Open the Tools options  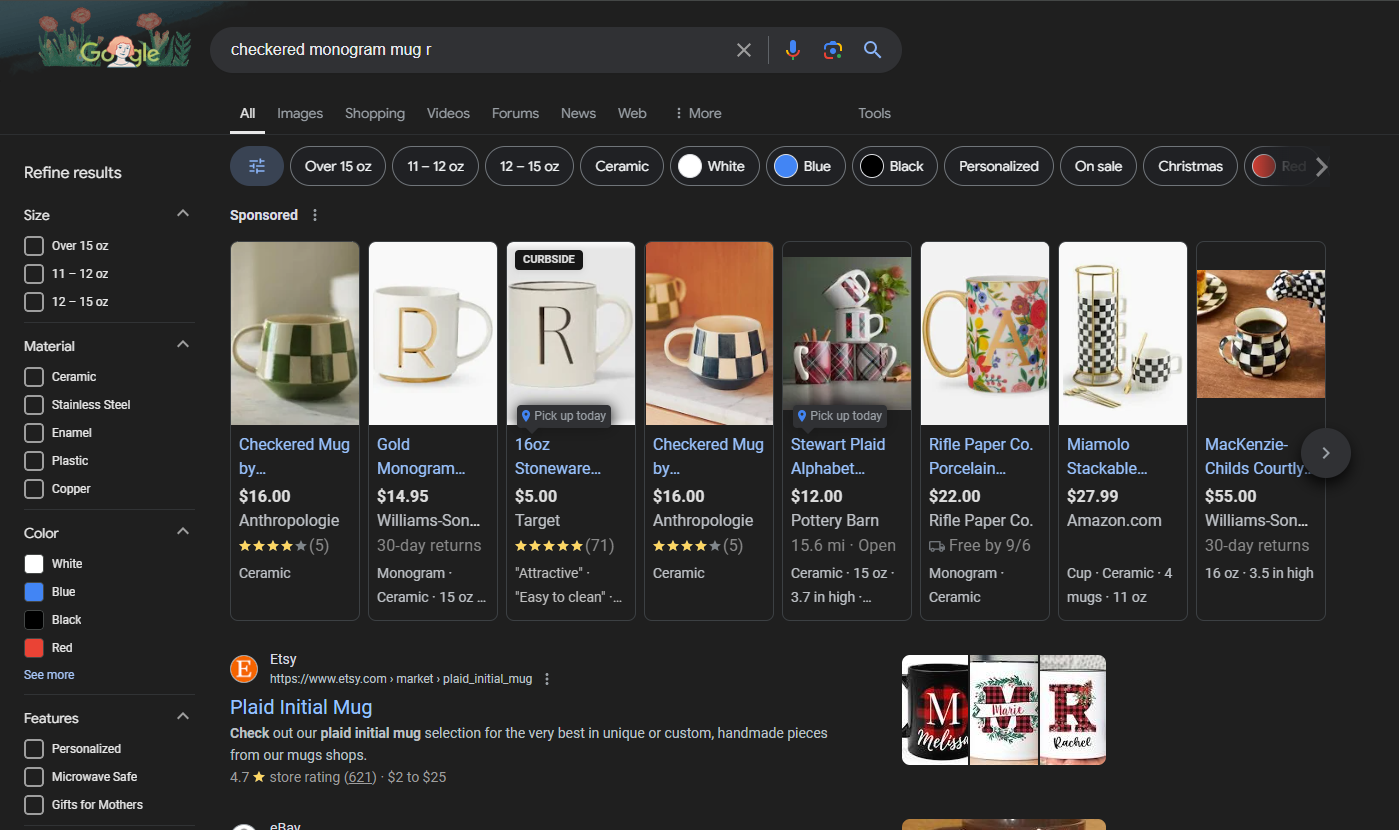click(x=874, y=113)
